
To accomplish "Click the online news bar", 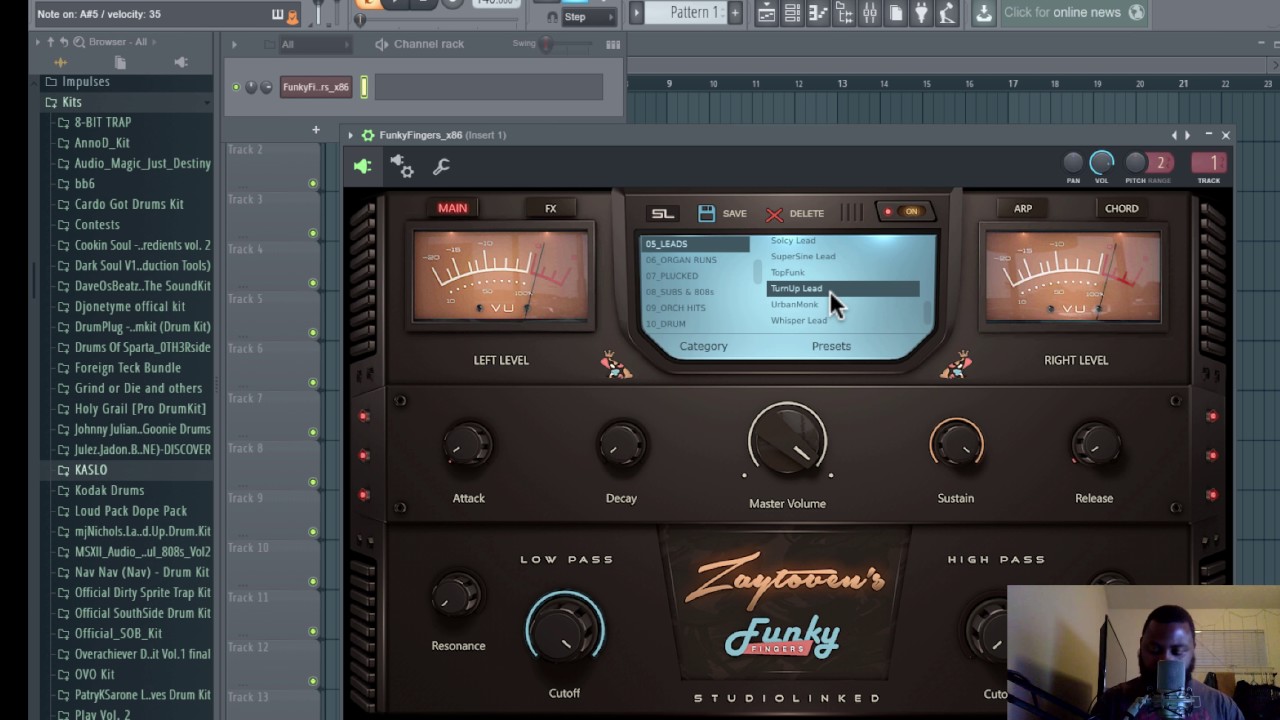I will coord(1073,12).
